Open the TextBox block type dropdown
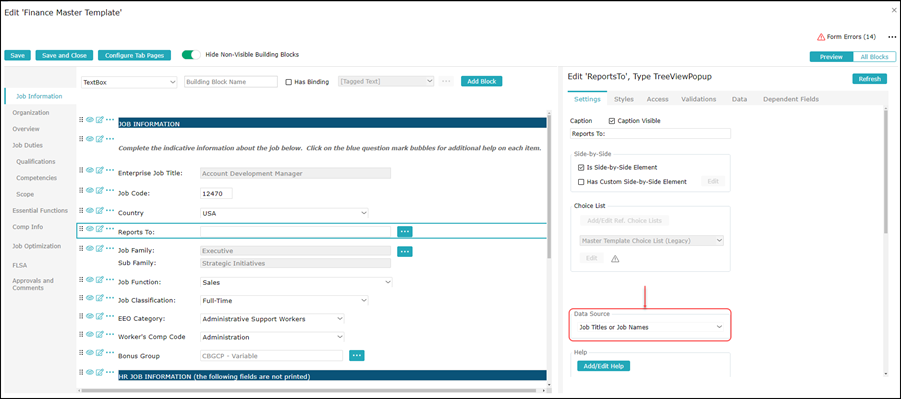The width and height of the screenshot is (901, 399). coord(129,82)
